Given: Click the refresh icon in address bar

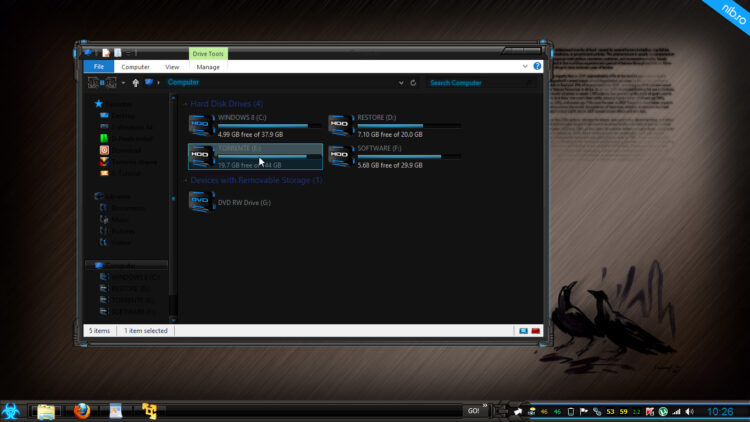Looking at the screenshot, I should pyautogui.click(x=413, y=82).
